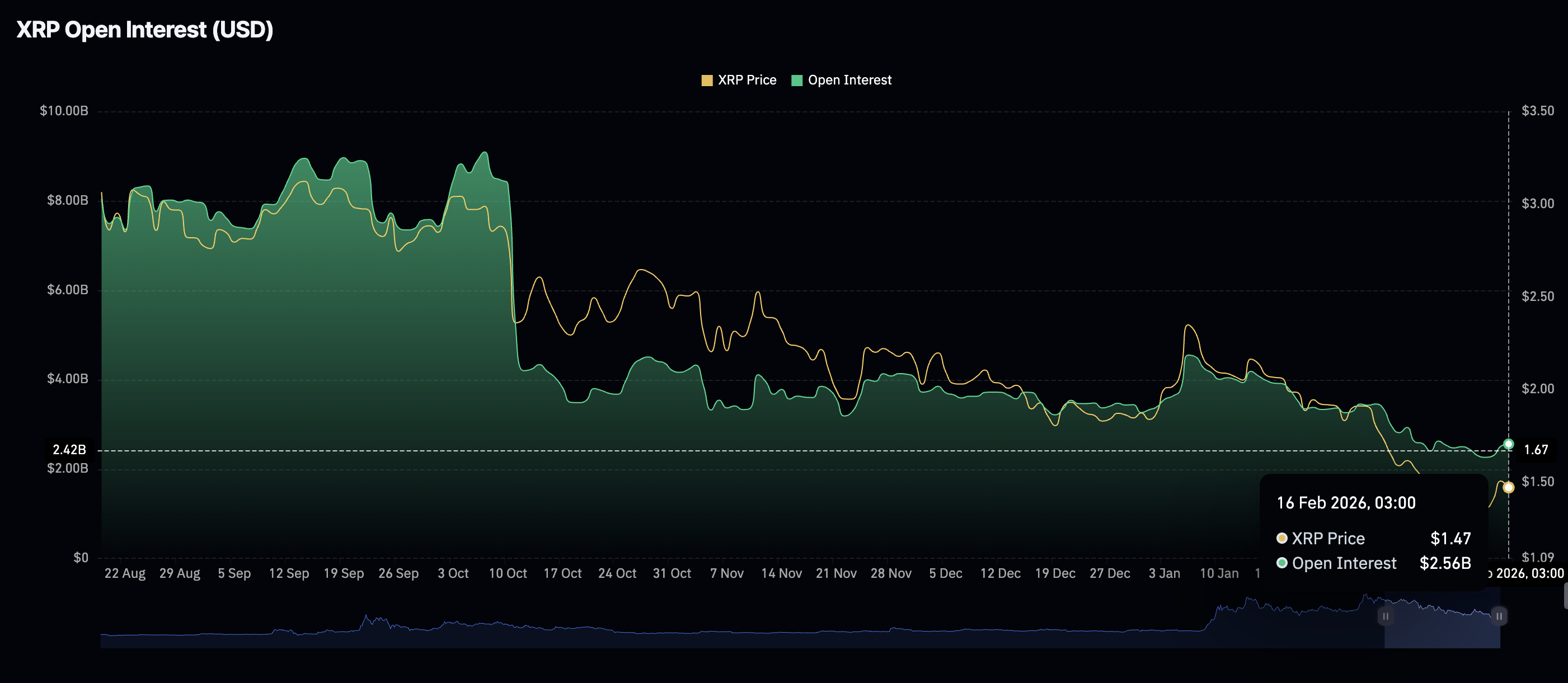Click the left range-selector handle in navigator
The width and height of the screenshot is (1568, 683).
[x=1386, y=616]
